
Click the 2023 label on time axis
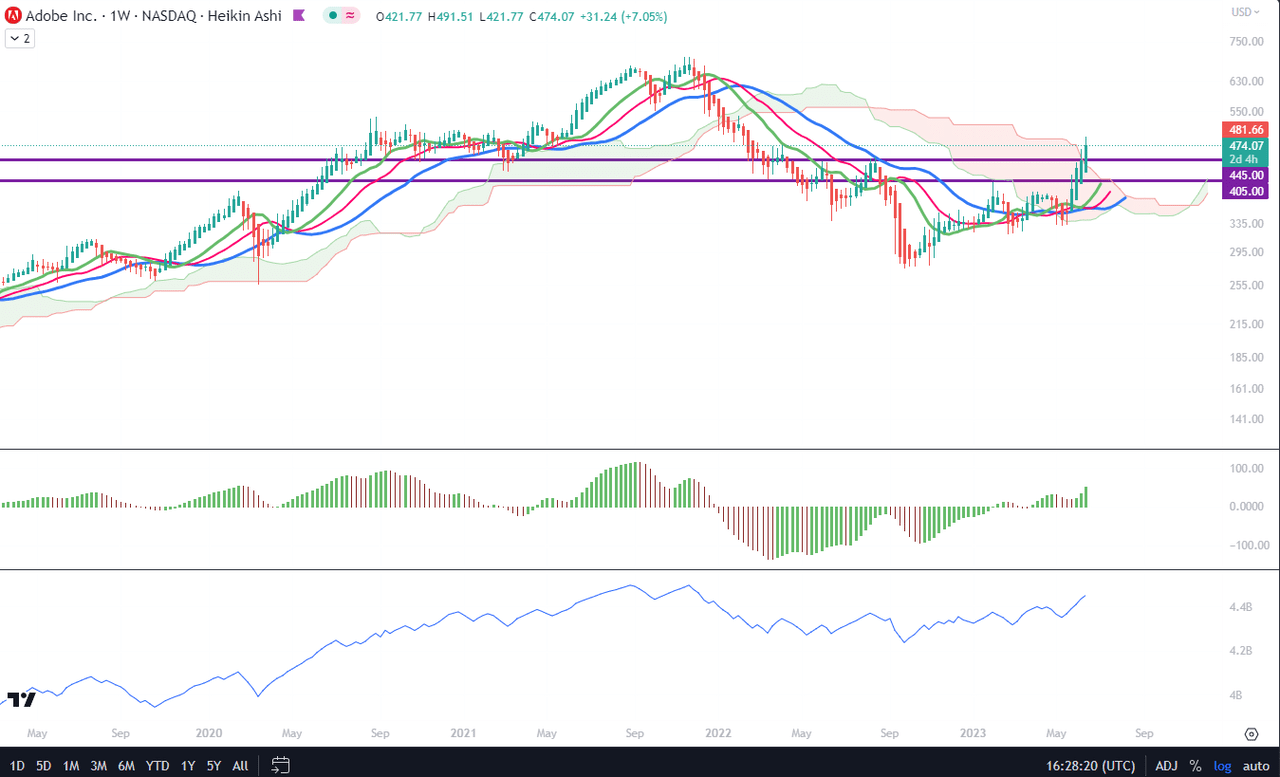[x=971, y=733]
